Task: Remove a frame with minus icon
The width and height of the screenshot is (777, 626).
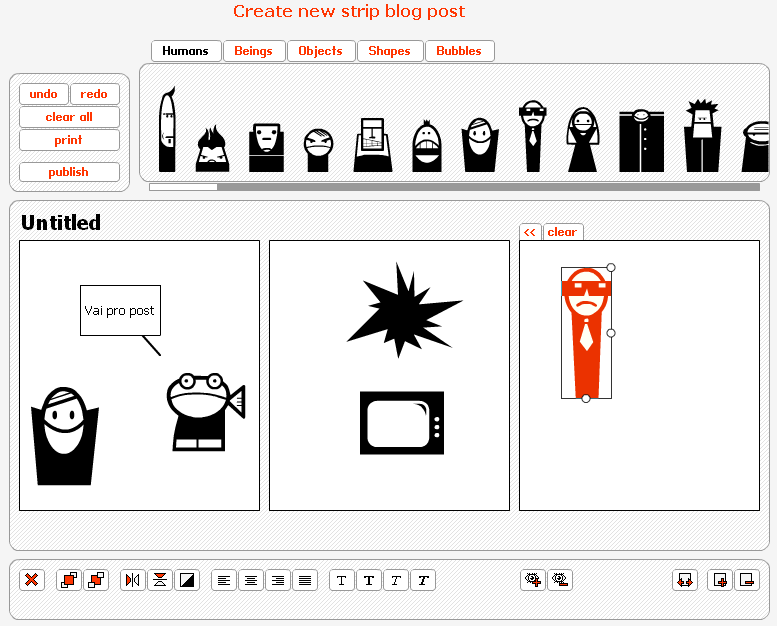Action: pyautogui.click(x=747, y=580)
